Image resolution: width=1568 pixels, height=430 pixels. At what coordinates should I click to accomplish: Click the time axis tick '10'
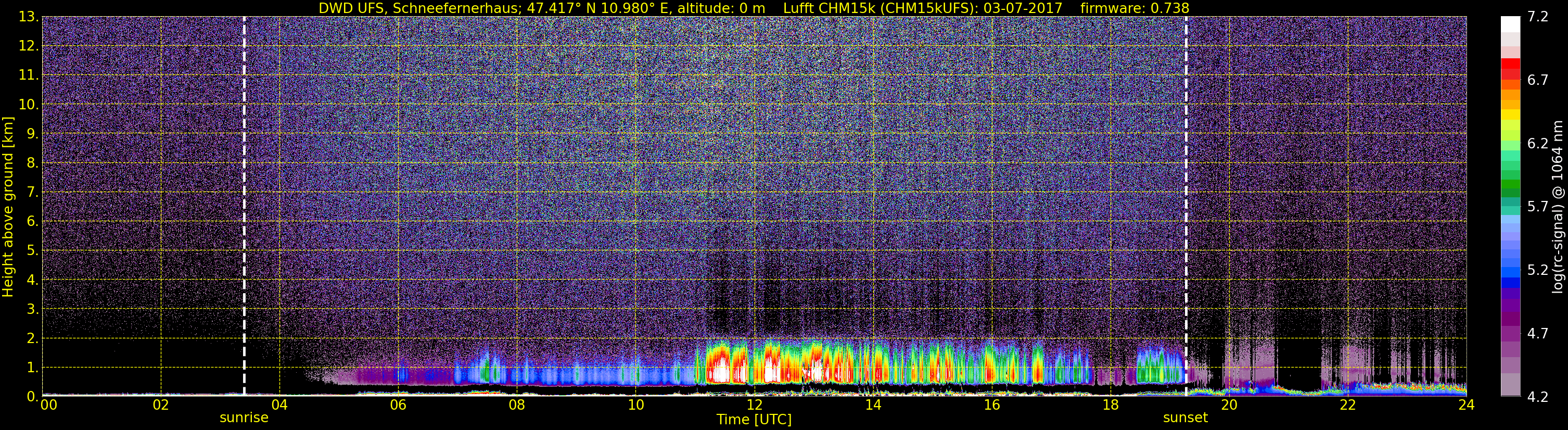tap(635, 404)
